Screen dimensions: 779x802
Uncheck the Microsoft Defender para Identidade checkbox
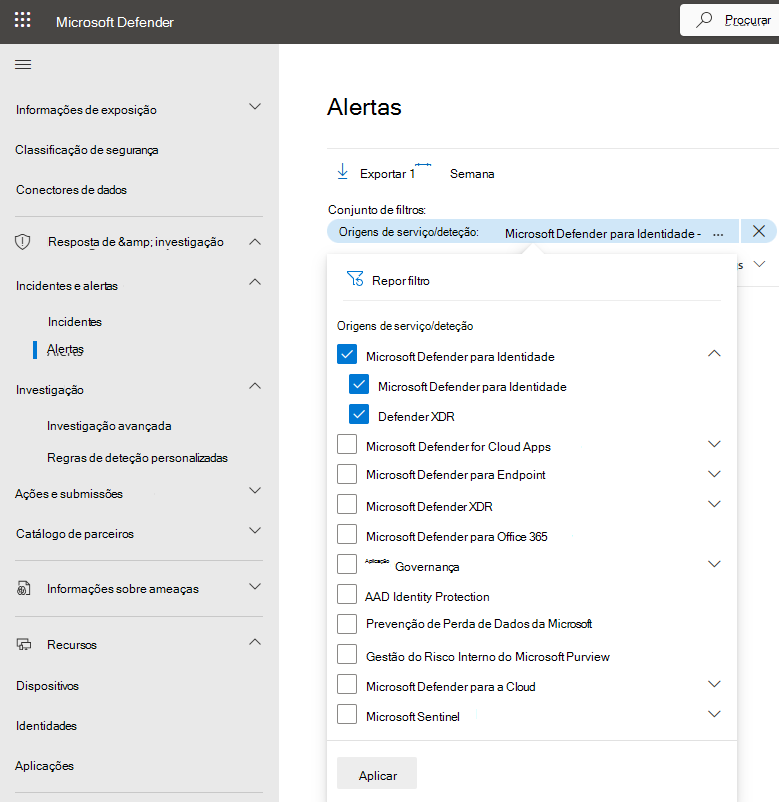pos(345,354)
